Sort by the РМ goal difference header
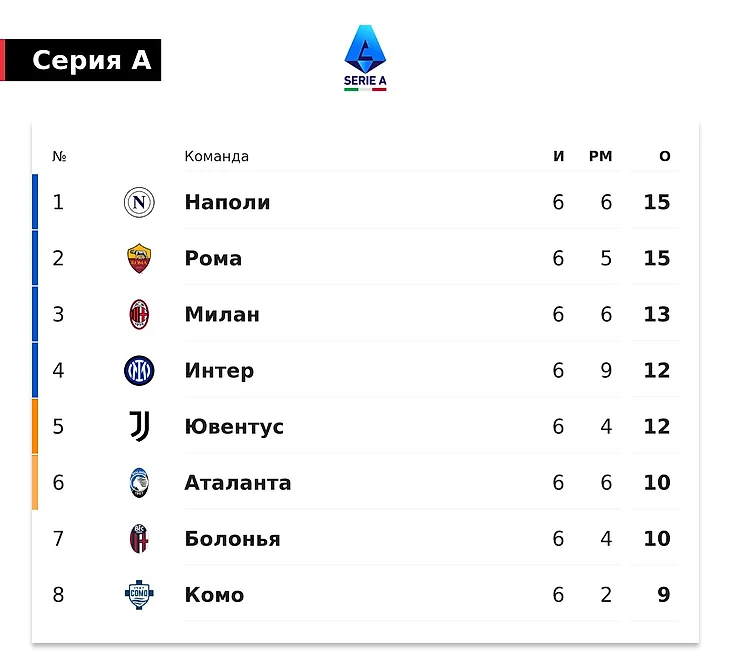 tap(600, 156)
